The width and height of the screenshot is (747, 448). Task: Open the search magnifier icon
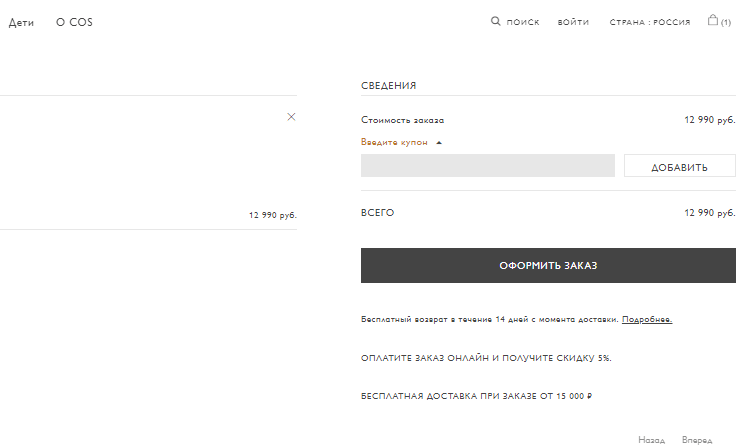coord(495,21)
